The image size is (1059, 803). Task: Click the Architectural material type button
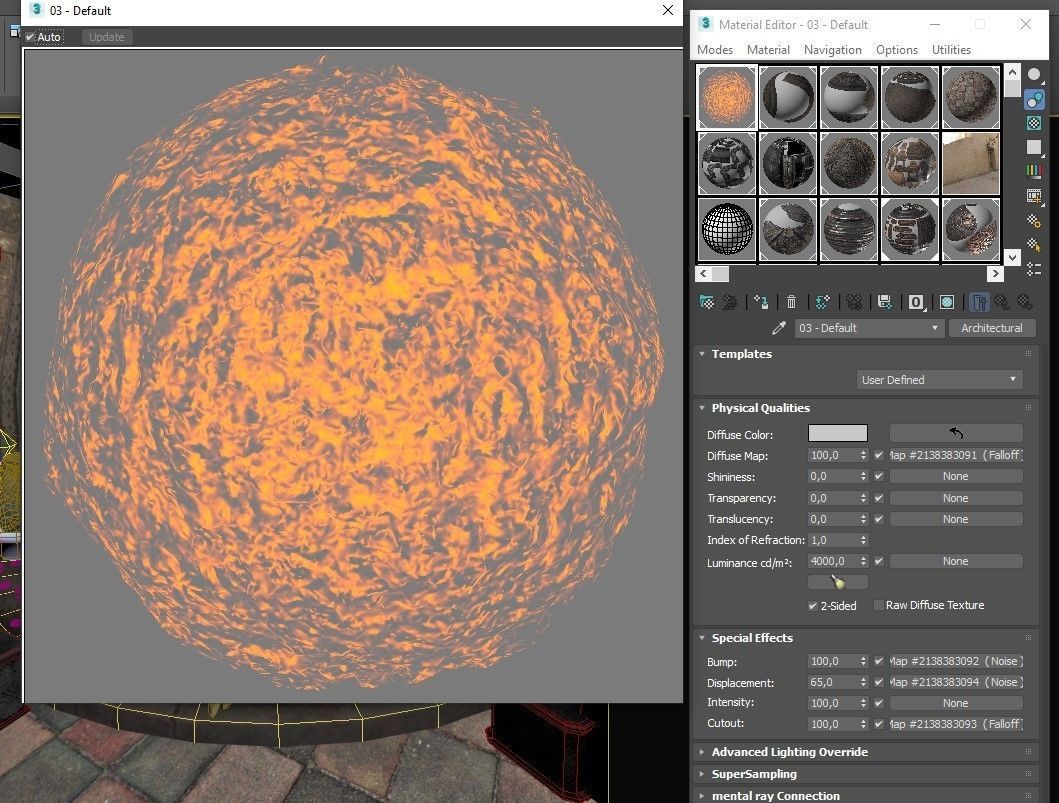coord(991,328)
